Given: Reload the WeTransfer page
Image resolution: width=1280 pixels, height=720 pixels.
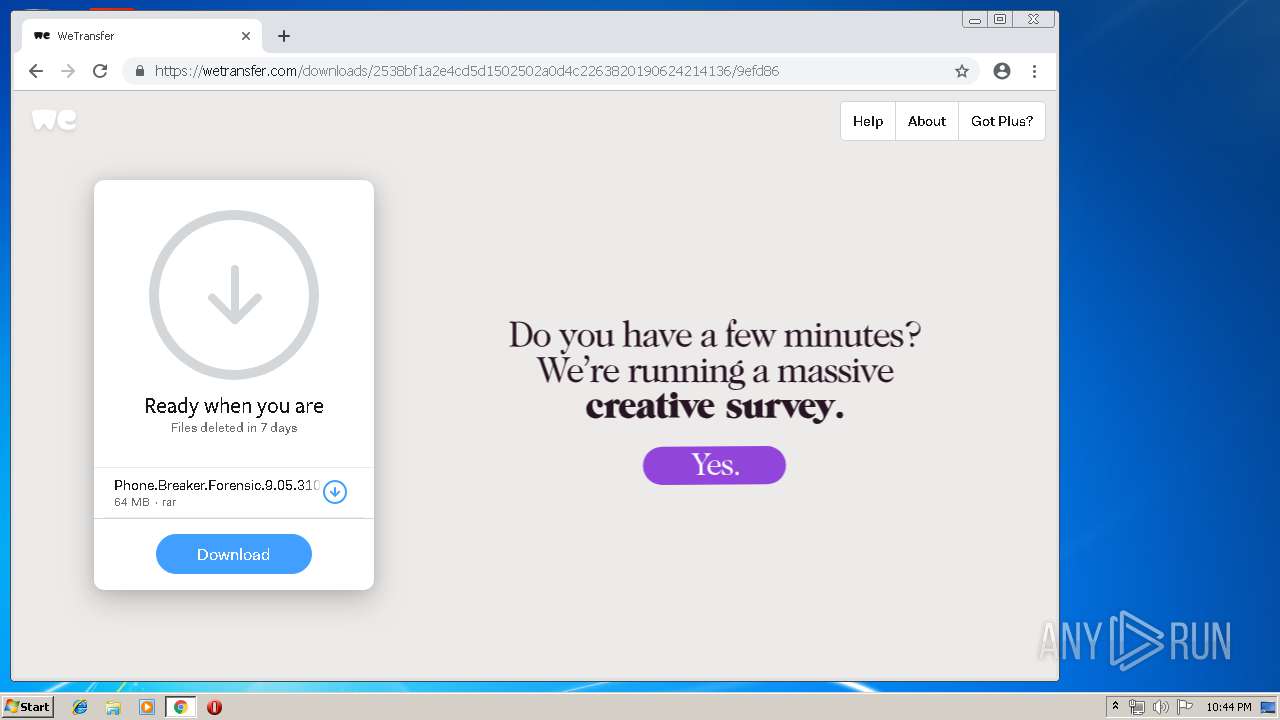Looking at the screenshot, I should coord(100,71).
